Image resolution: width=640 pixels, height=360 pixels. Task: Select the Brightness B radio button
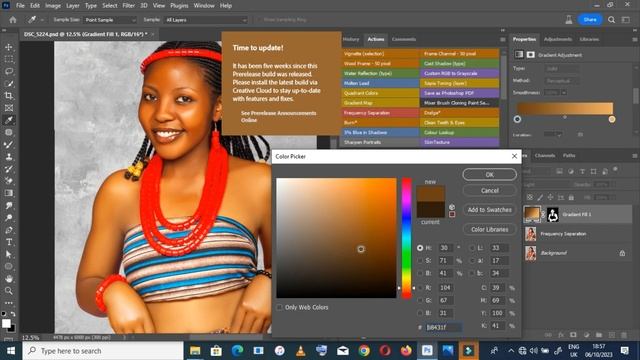pos(420,273)
